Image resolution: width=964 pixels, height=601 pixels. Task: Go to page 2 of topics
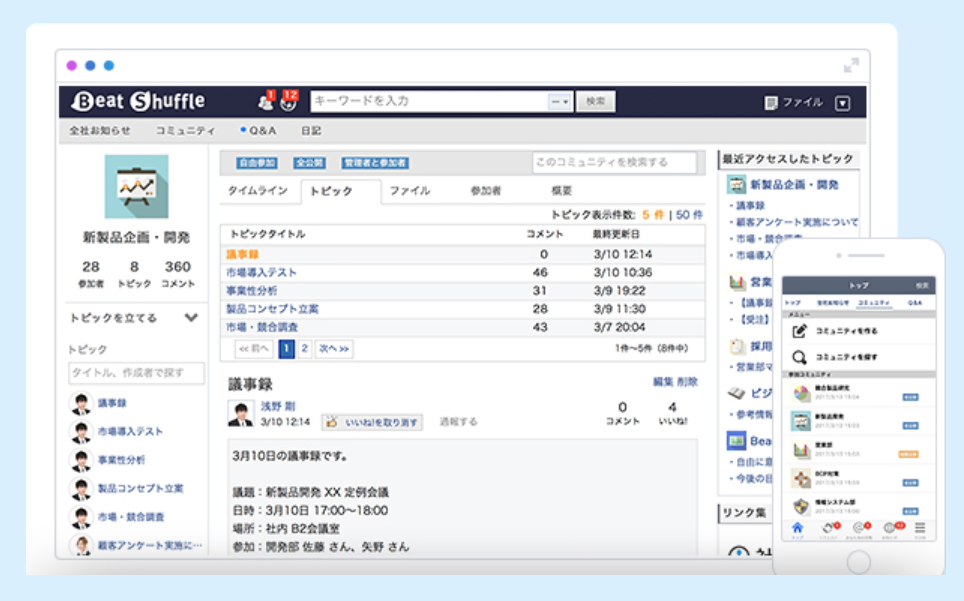[x=305, y=349]
